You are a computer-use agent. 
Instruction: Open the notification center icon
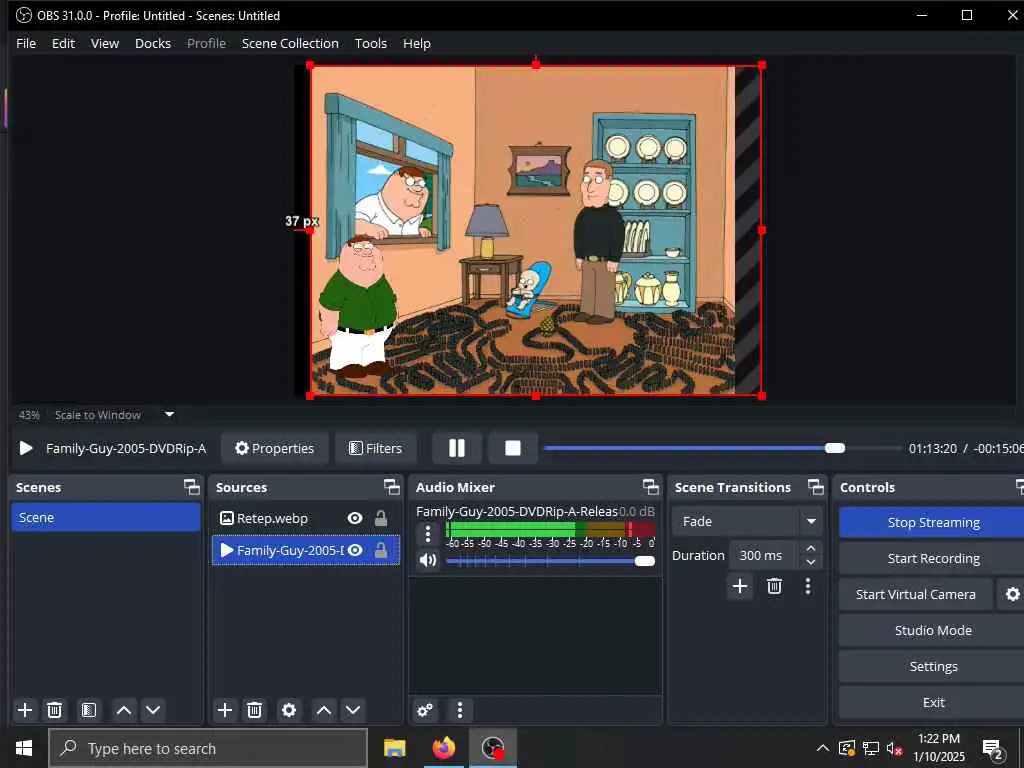993,749
